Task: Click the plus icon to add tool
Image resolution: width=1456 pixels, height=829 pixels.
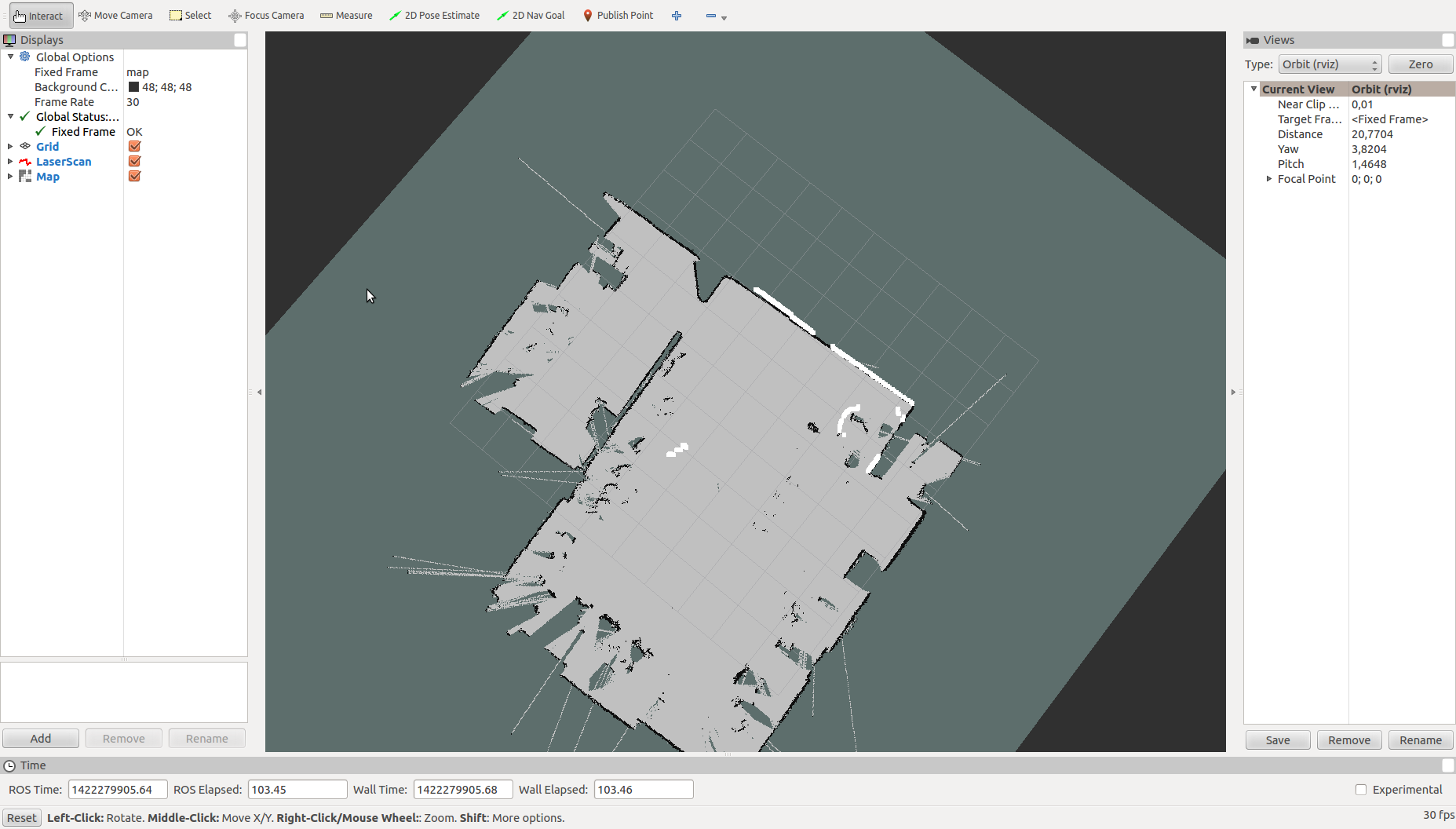Action: tap(677, 15)
